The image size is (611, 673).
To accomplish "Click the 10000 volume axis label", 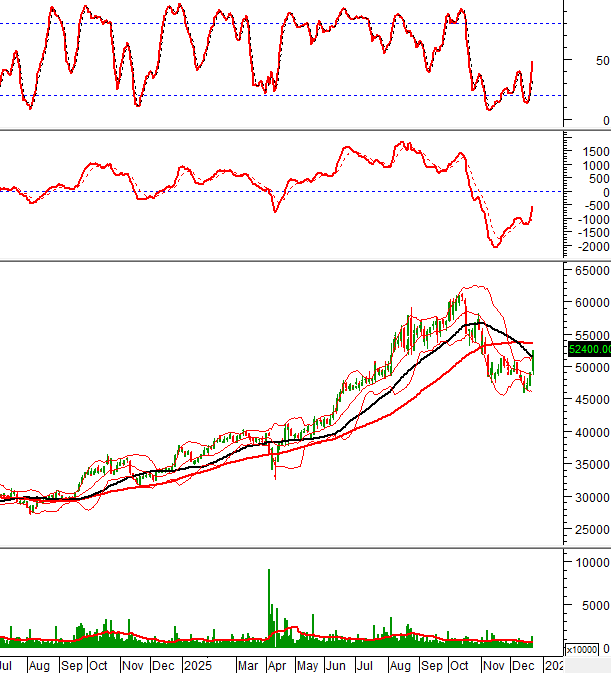I will click(590, 563).
